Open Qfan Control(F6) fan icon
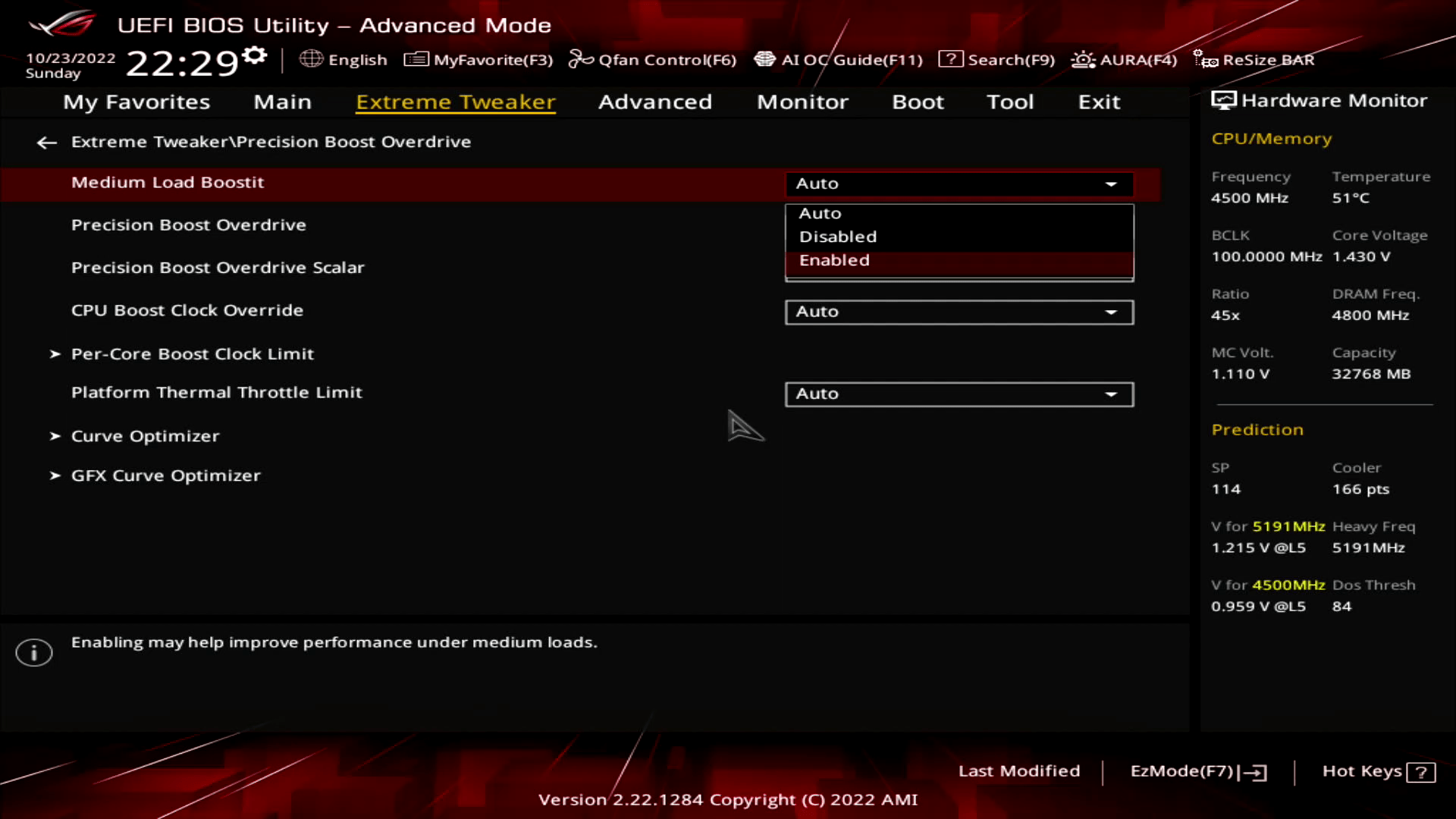This screenshot has width=1456, height=819. (x=581, y=59)
